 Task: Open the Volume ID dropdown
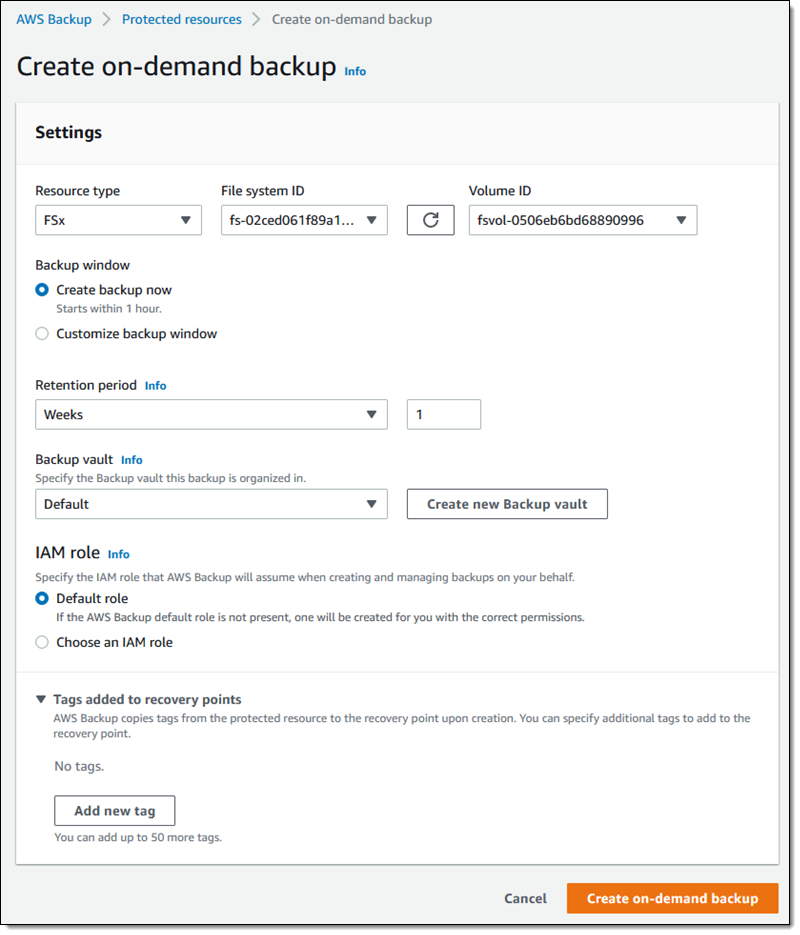tap(582, 220)
